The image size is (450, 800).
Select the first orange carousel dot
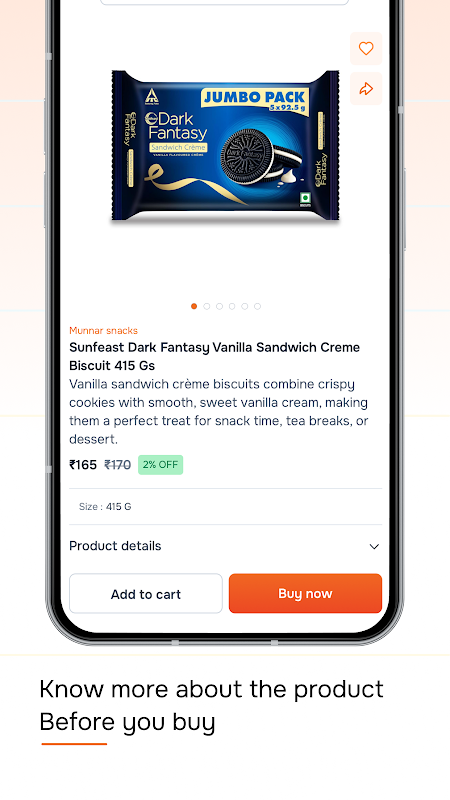194,306
